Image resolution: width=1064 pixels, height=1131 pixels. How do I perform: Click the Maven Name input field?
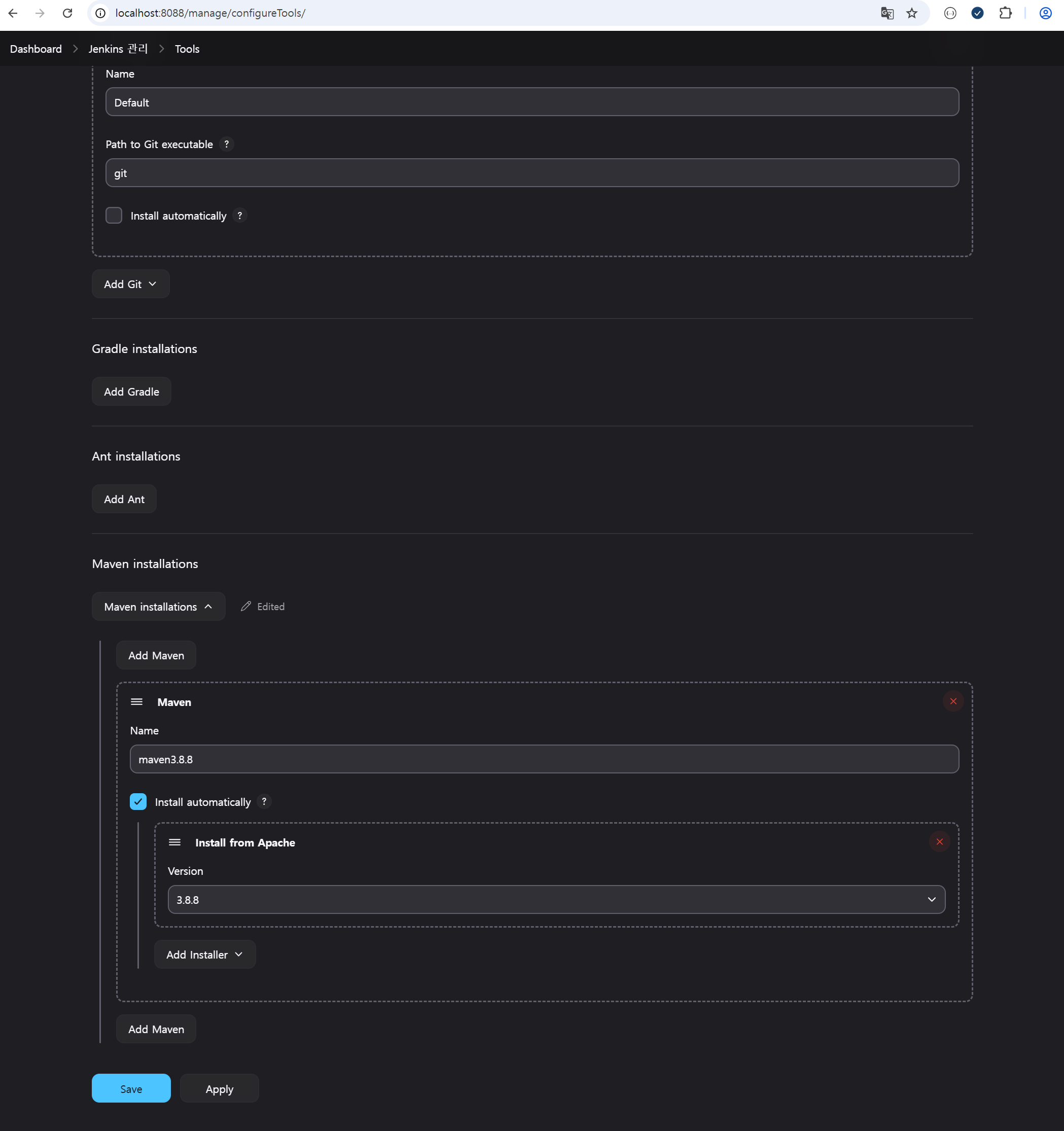coord(543,759)
